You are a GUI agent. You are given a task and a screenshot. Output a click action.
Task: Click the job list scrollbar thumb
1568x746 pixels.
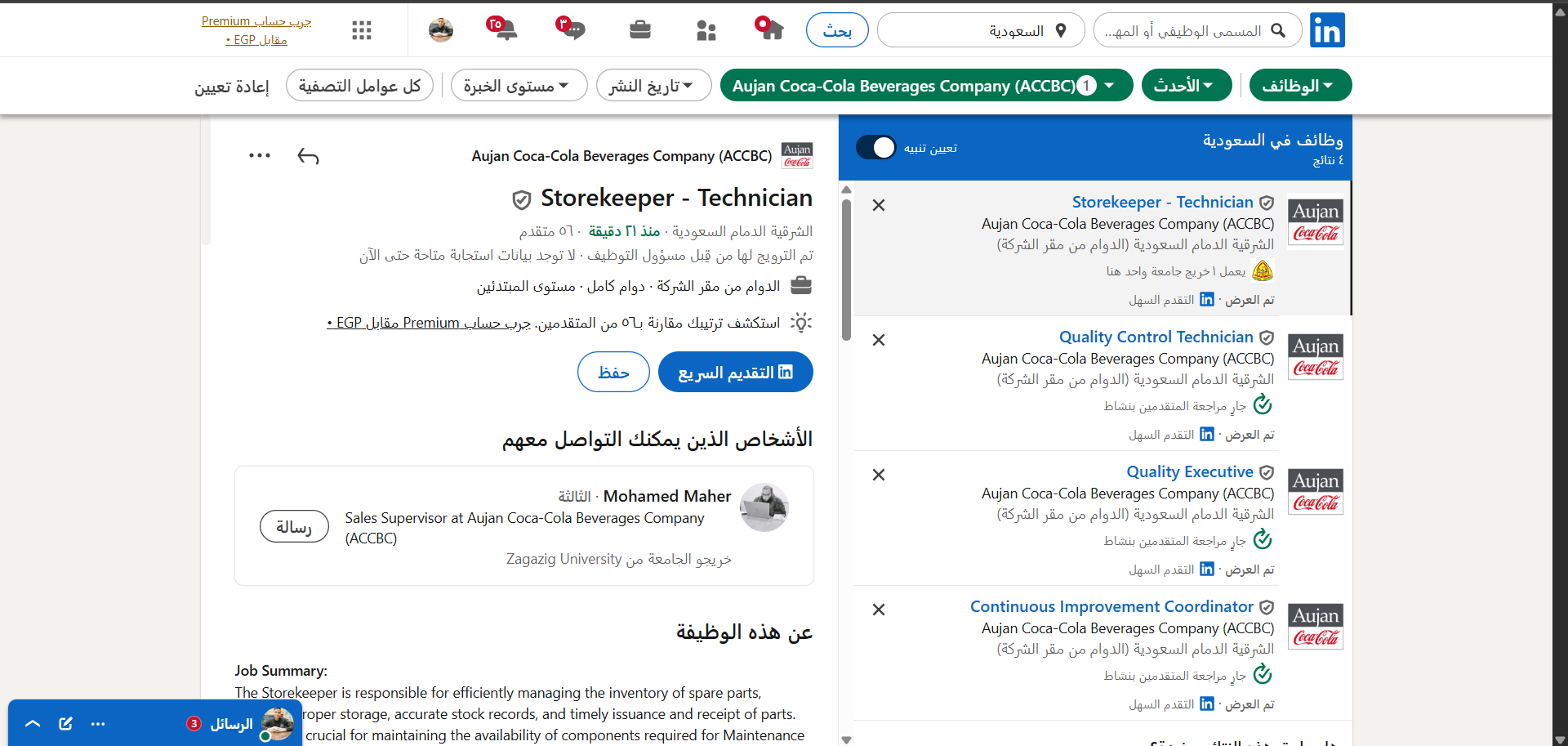(x=846, y=270)
